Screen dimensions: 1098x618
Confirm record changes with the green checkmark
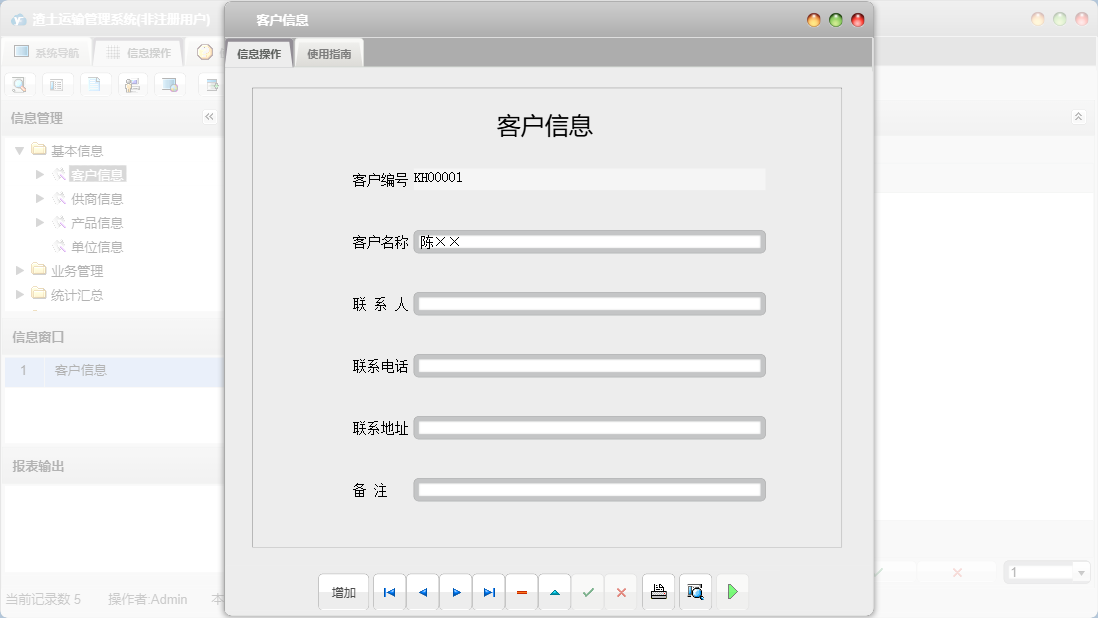point(588,592)
